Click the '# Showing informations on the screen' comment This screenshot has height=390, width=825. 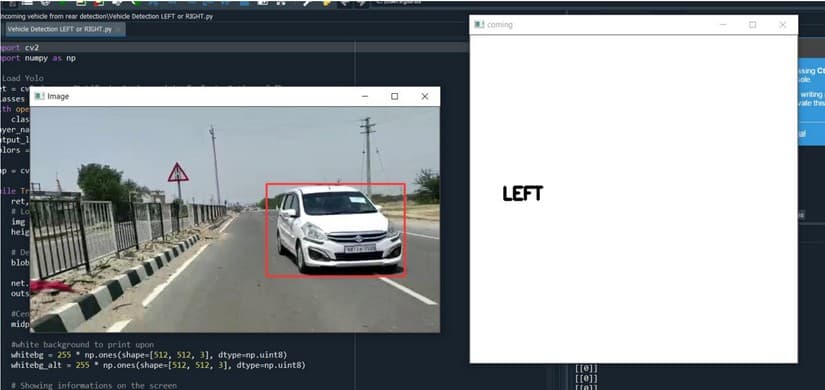pos(94,385)
